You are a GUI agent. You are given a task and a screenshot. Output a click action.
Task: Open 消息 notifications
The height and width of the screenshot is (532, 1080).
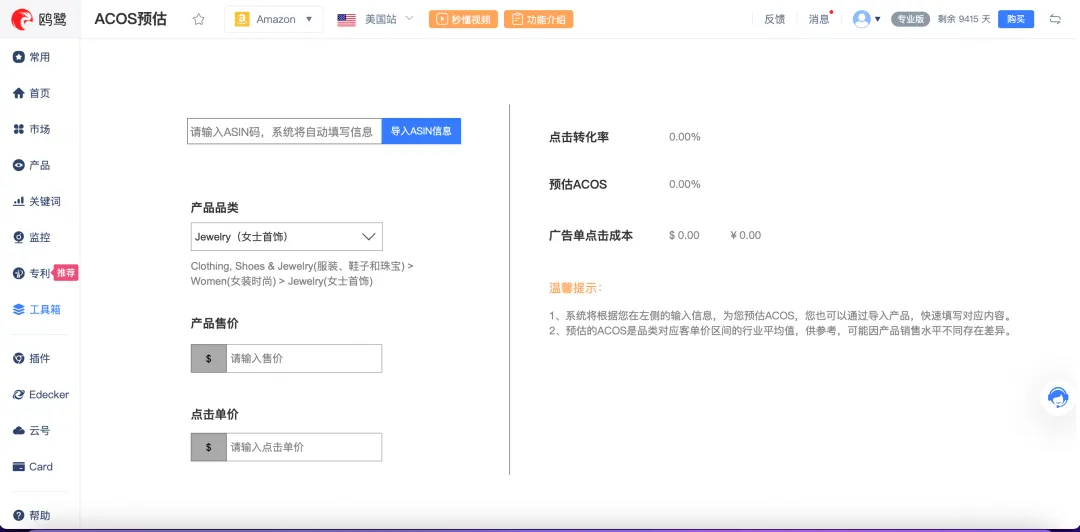tap(819, 19)
